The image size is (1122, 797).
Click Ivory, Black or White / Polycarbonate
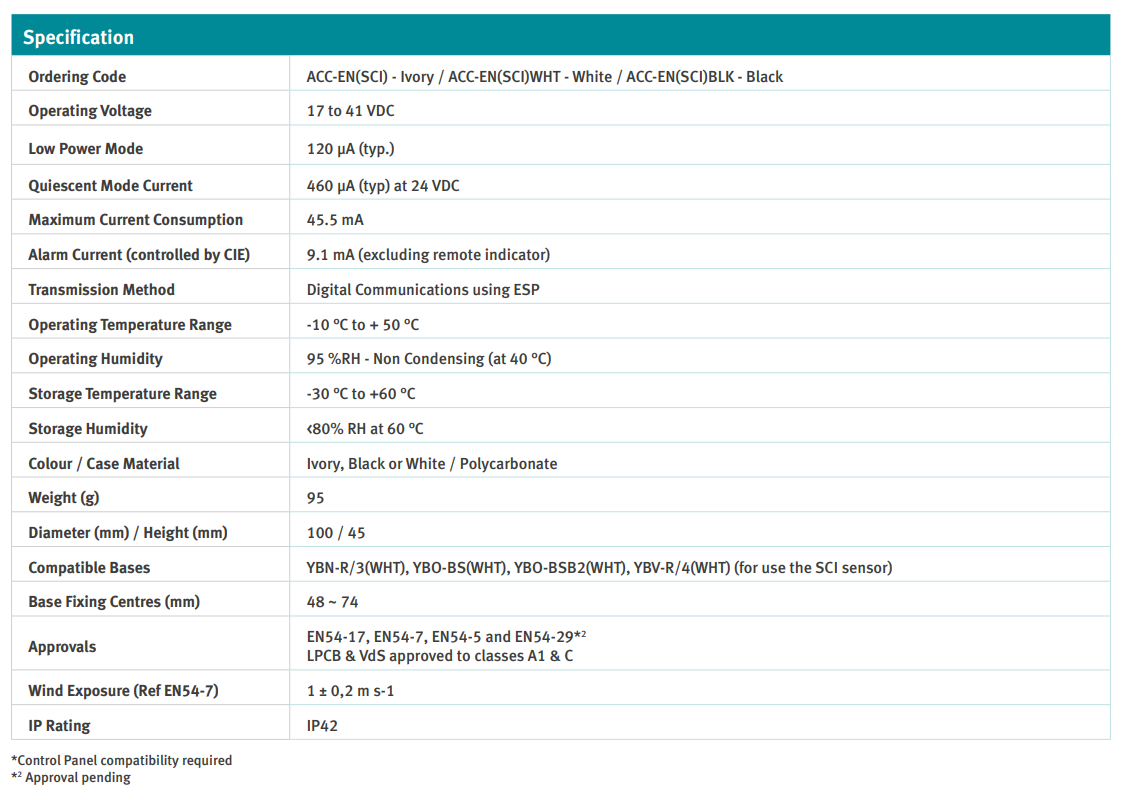point(431,464)
